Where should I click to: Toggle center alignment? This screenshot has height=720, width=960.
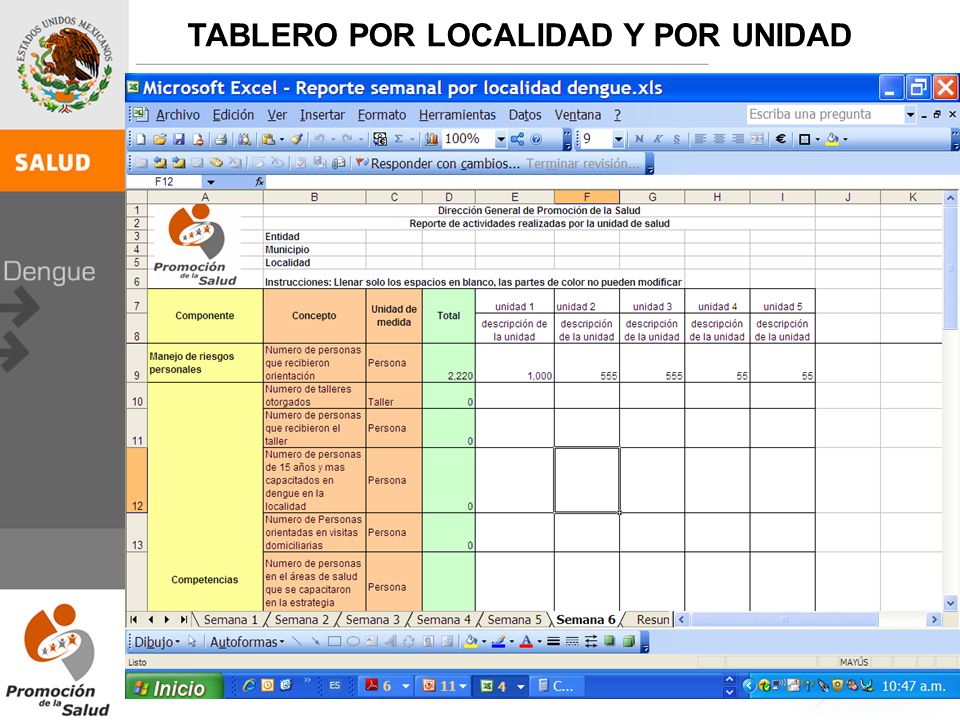click(x=719, y=139)
